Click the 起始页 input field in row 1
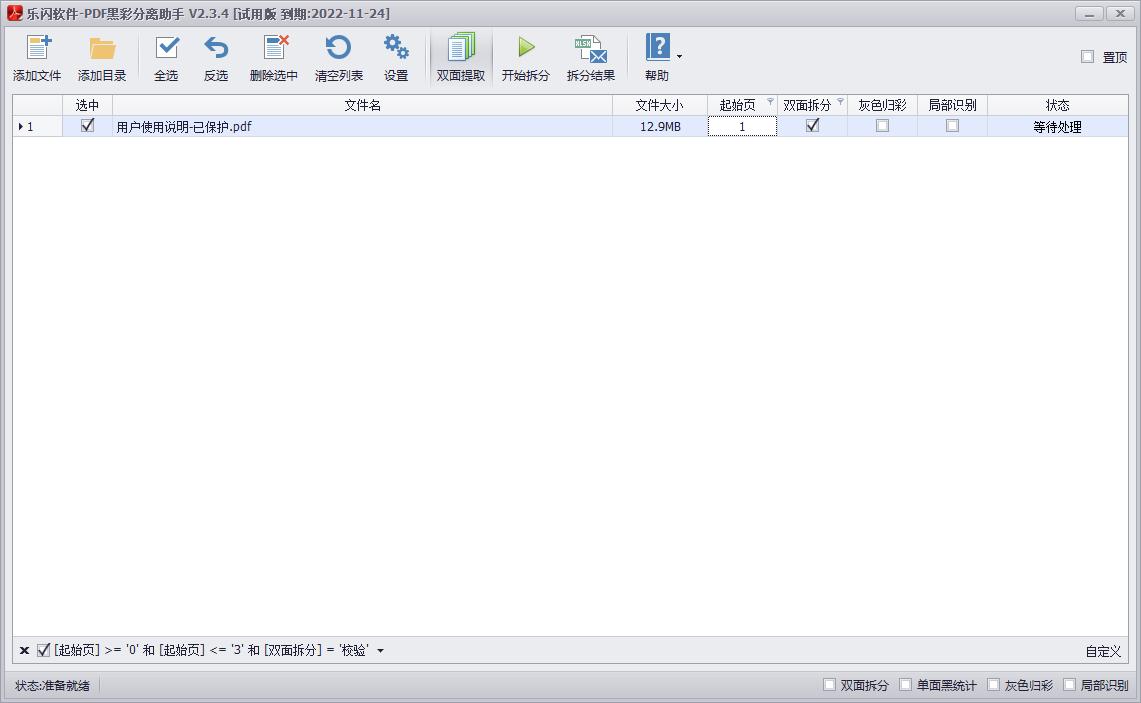This screenshot has height=703, width=1141. [x=742, y=127]
